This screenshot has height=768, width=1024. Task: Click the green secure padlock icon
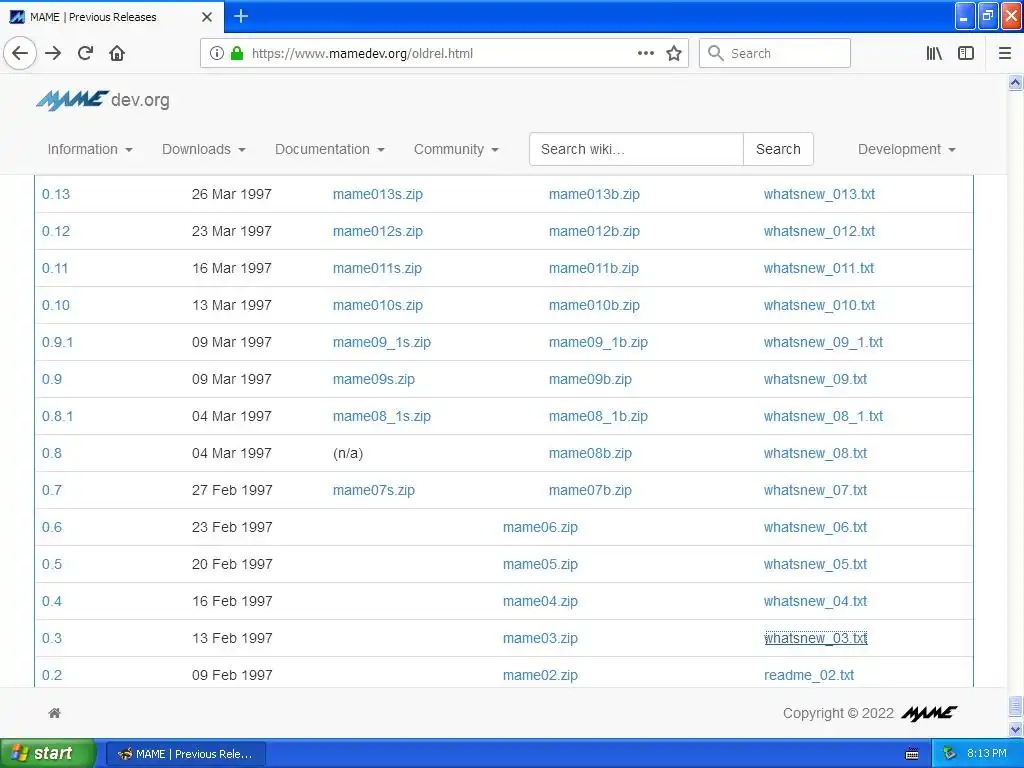pos(237,53)
